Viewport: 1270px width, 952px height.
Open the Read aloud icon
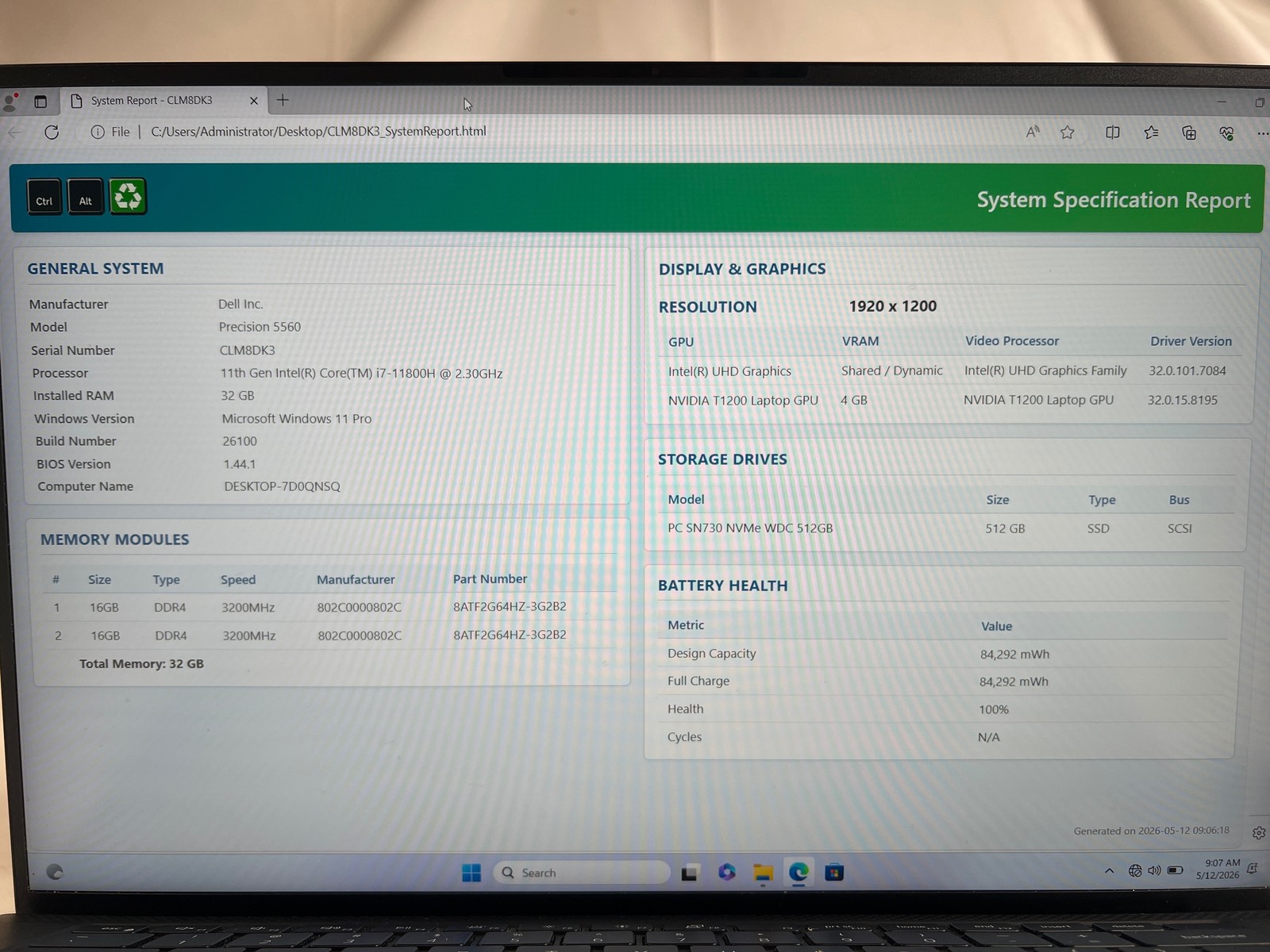point(1032,132)
